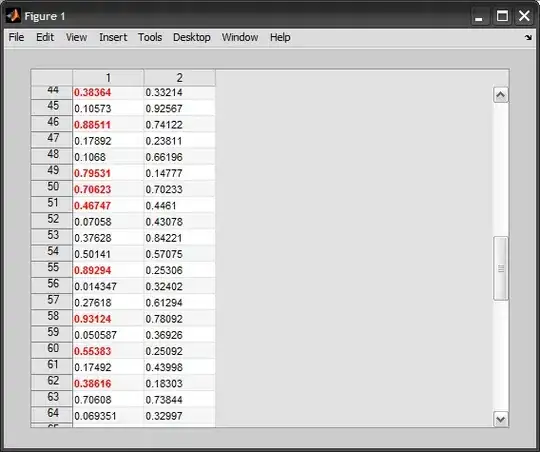Click cell 0.78092
This screenshot has height=452, width=540.
coord(179,319)
